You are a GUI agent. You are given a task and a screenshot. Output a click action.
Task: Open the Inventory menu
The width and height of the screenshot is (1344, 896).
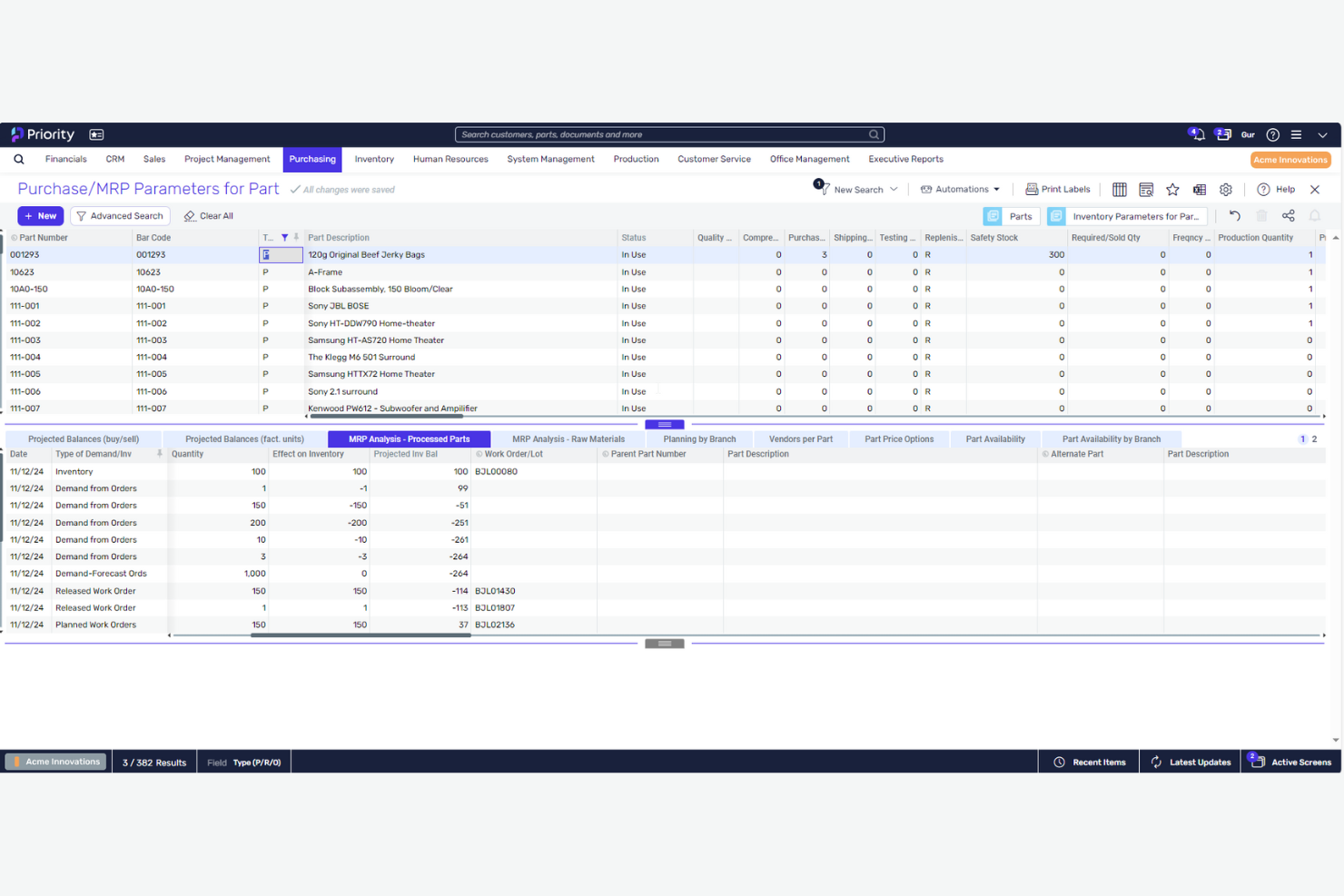coord(373,159)
